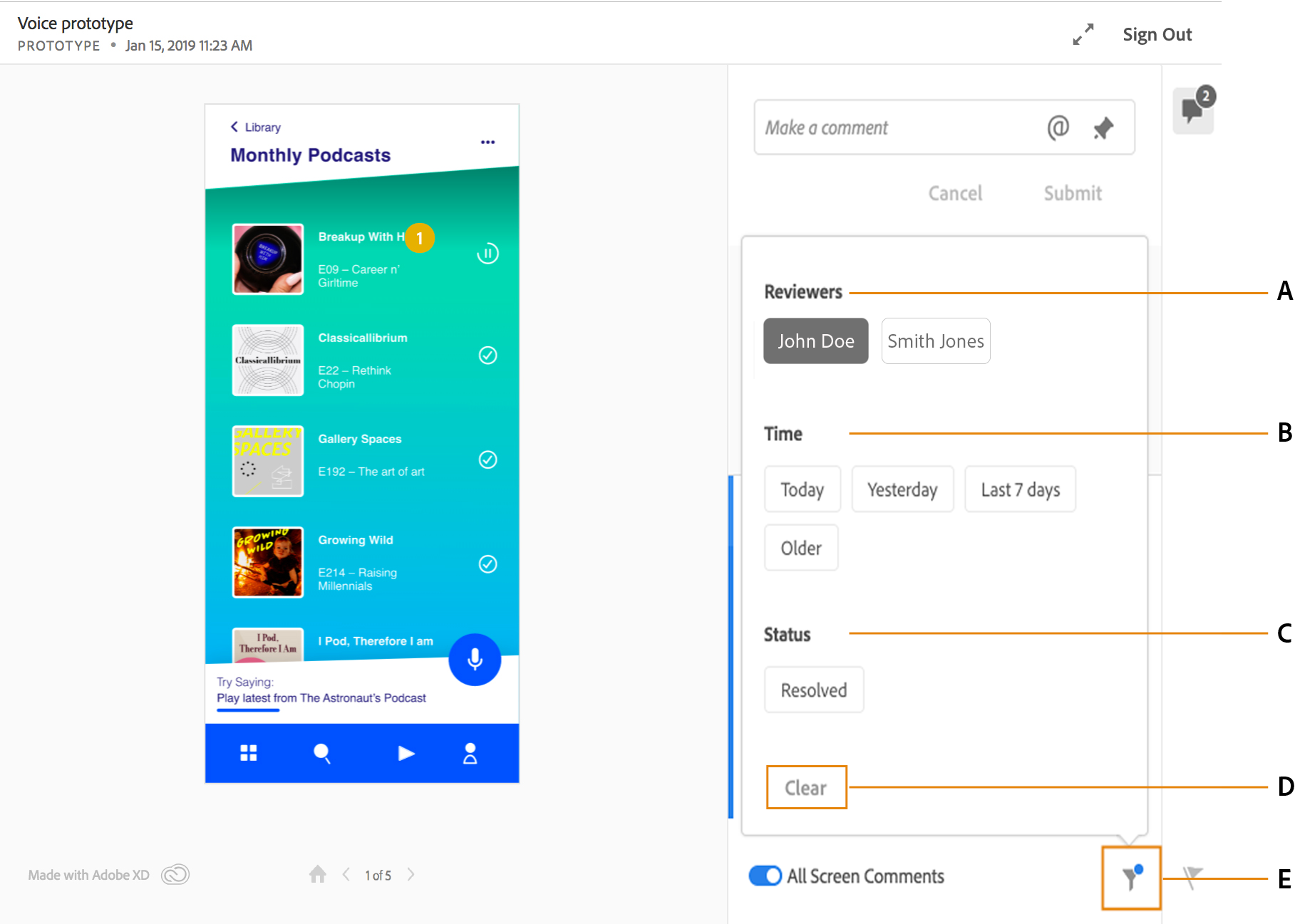This screenshot has width=1295, height=924.
Task: Filter by Last 7 days
Action: click(x=1020, y=489)
